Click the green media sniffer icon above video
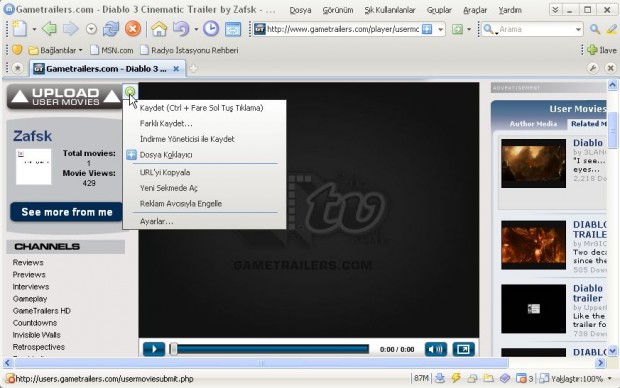Screen dimensions: 620x388 tap(130, 93)
